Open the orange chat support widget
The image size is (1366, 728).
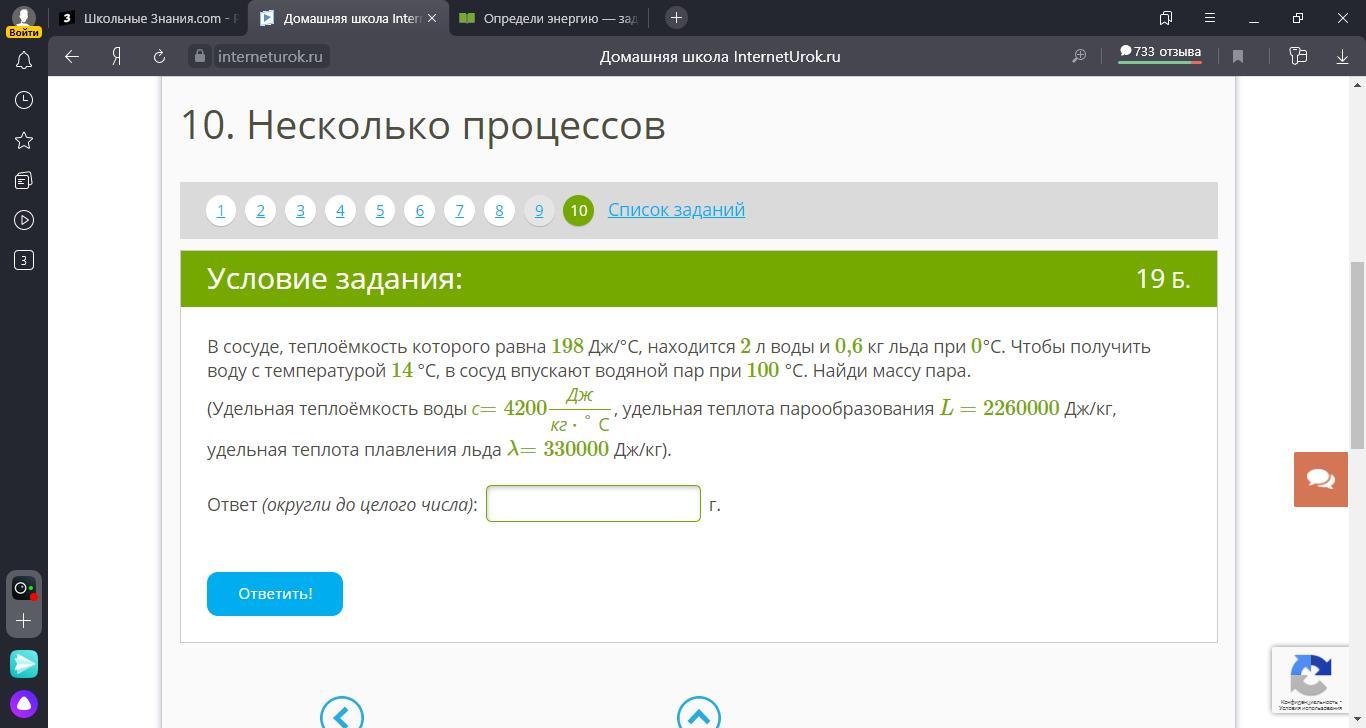pos(1320,479)
